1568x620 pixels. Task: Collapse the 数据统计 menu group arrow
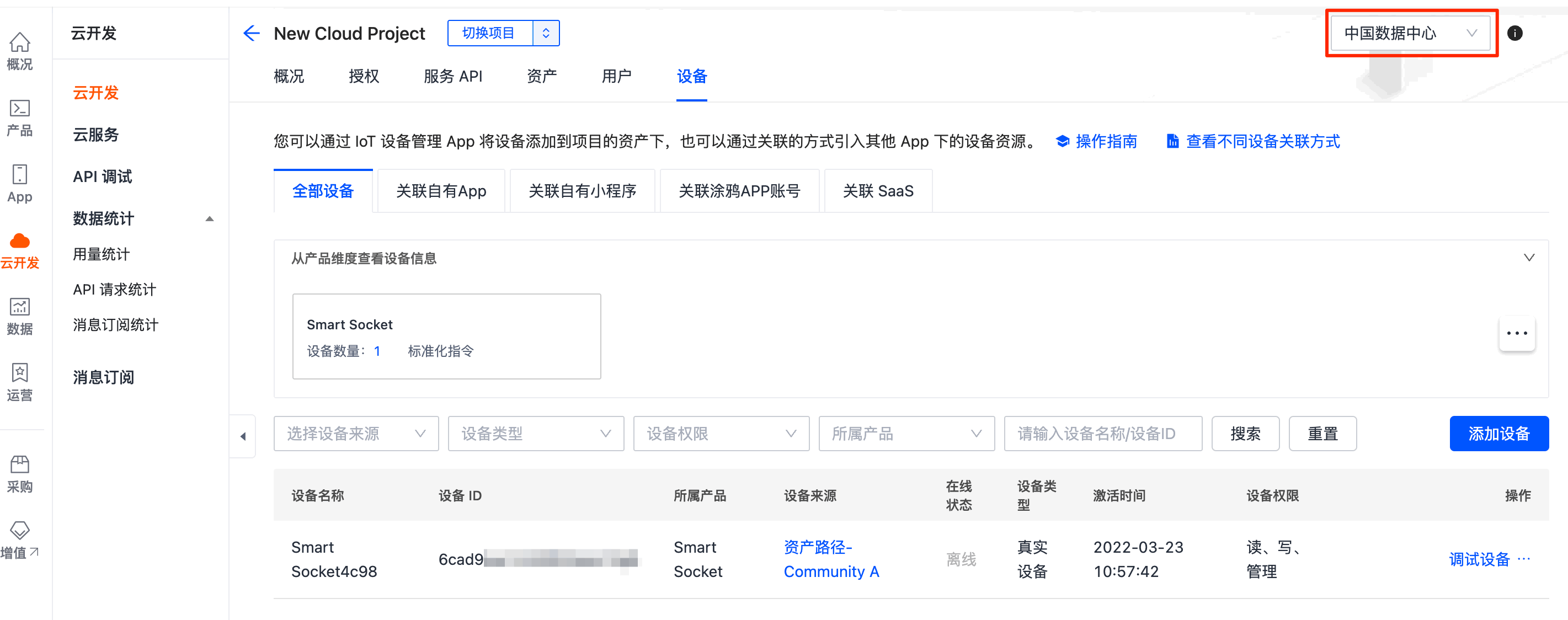[210, 218]
